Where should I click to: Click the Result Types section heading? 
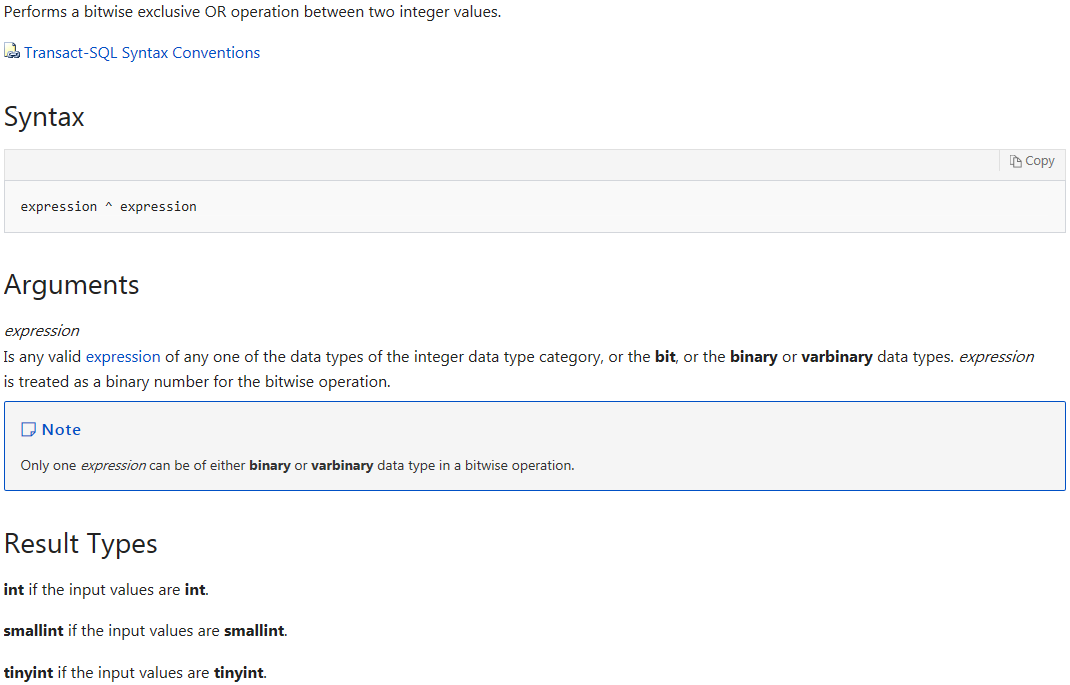pos(80,544)
